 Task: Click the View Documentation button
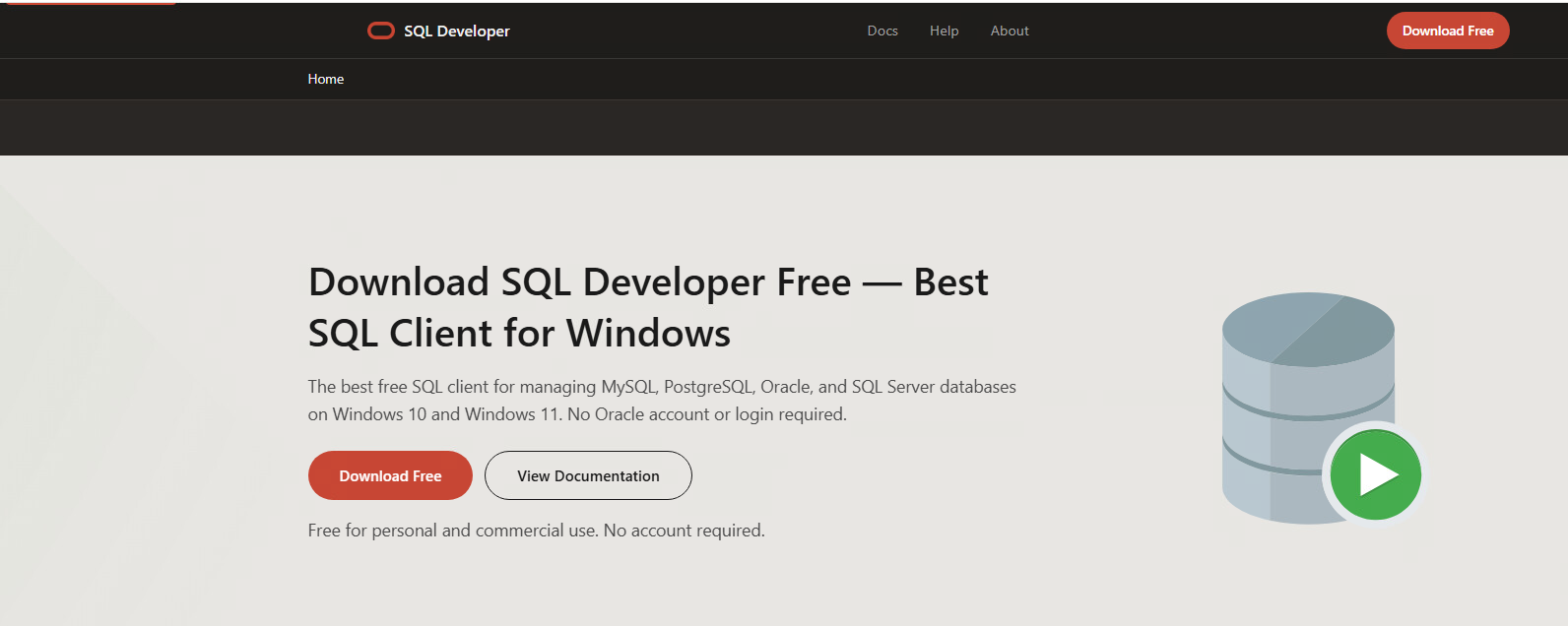[x=588, y=475]
